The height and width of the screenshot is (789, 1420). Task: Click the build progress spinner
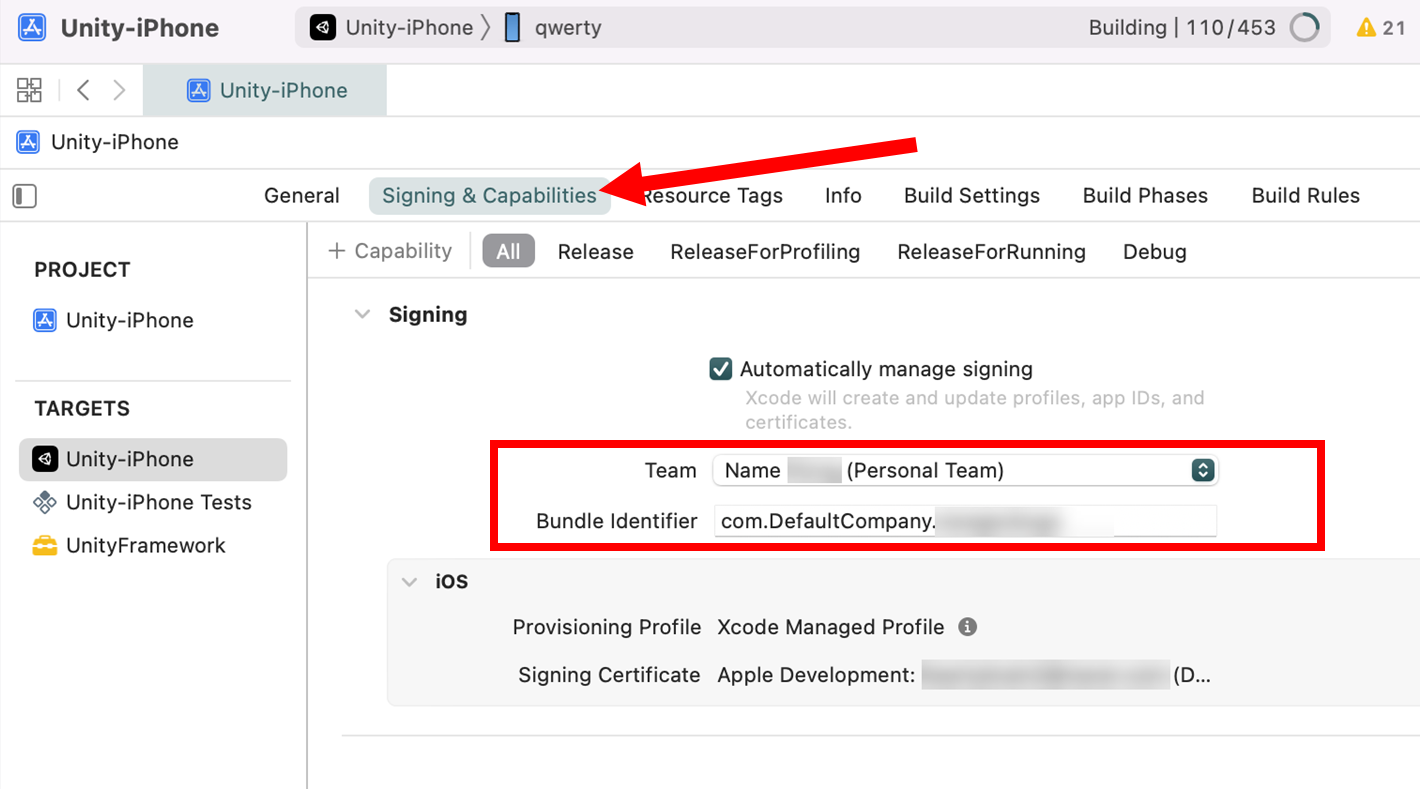[1304, 28]
